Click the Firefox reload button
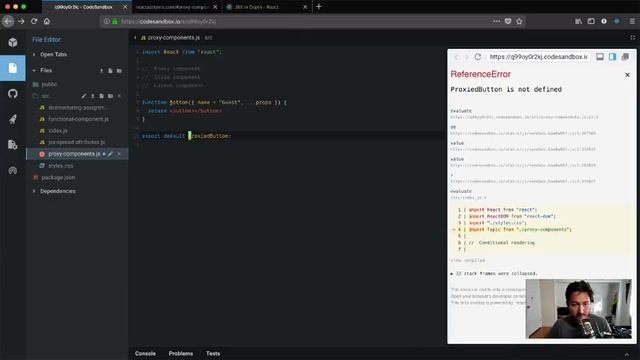This screenshot has width=640, height=360. [34, 21]
